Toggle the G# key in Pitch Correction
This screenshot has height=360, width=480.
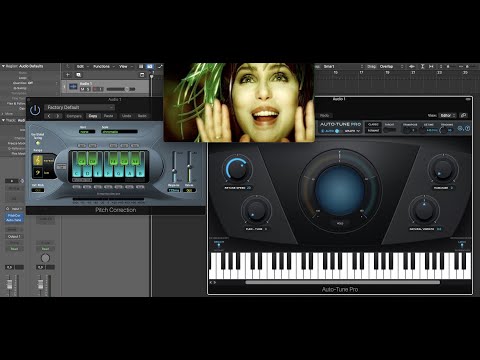click(124, 159)
